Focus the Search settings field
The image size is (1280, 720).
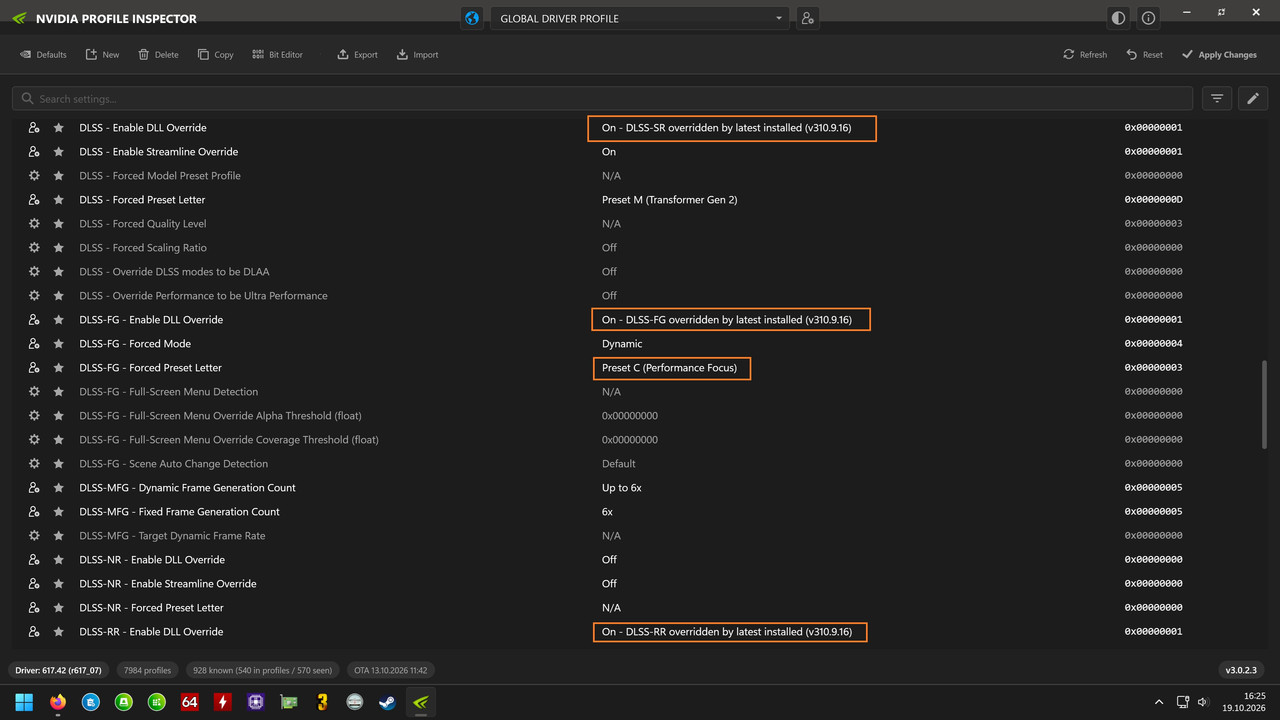point(602,98)
